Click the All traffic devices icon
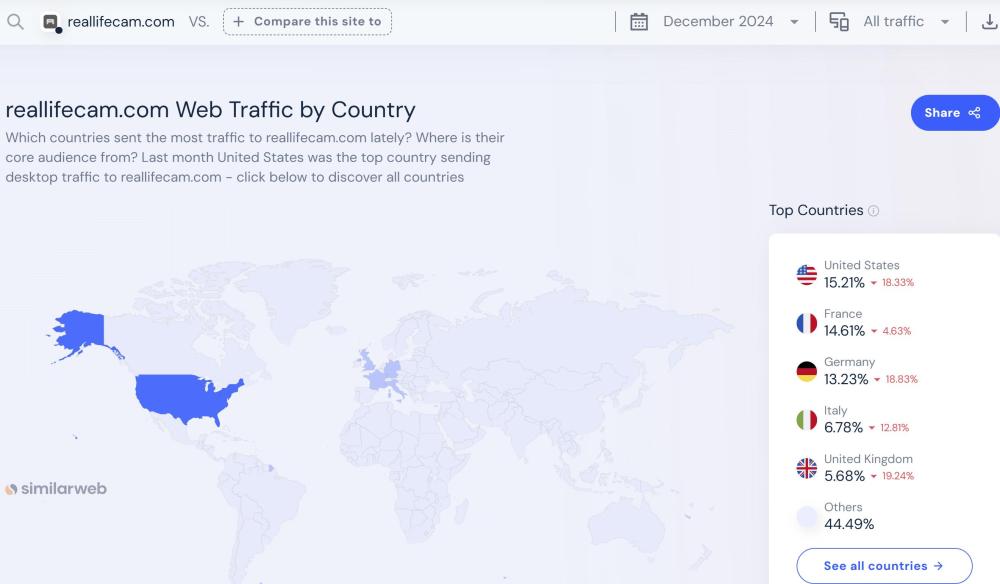This screenshot has height=584, width=1000. [839, 22]
